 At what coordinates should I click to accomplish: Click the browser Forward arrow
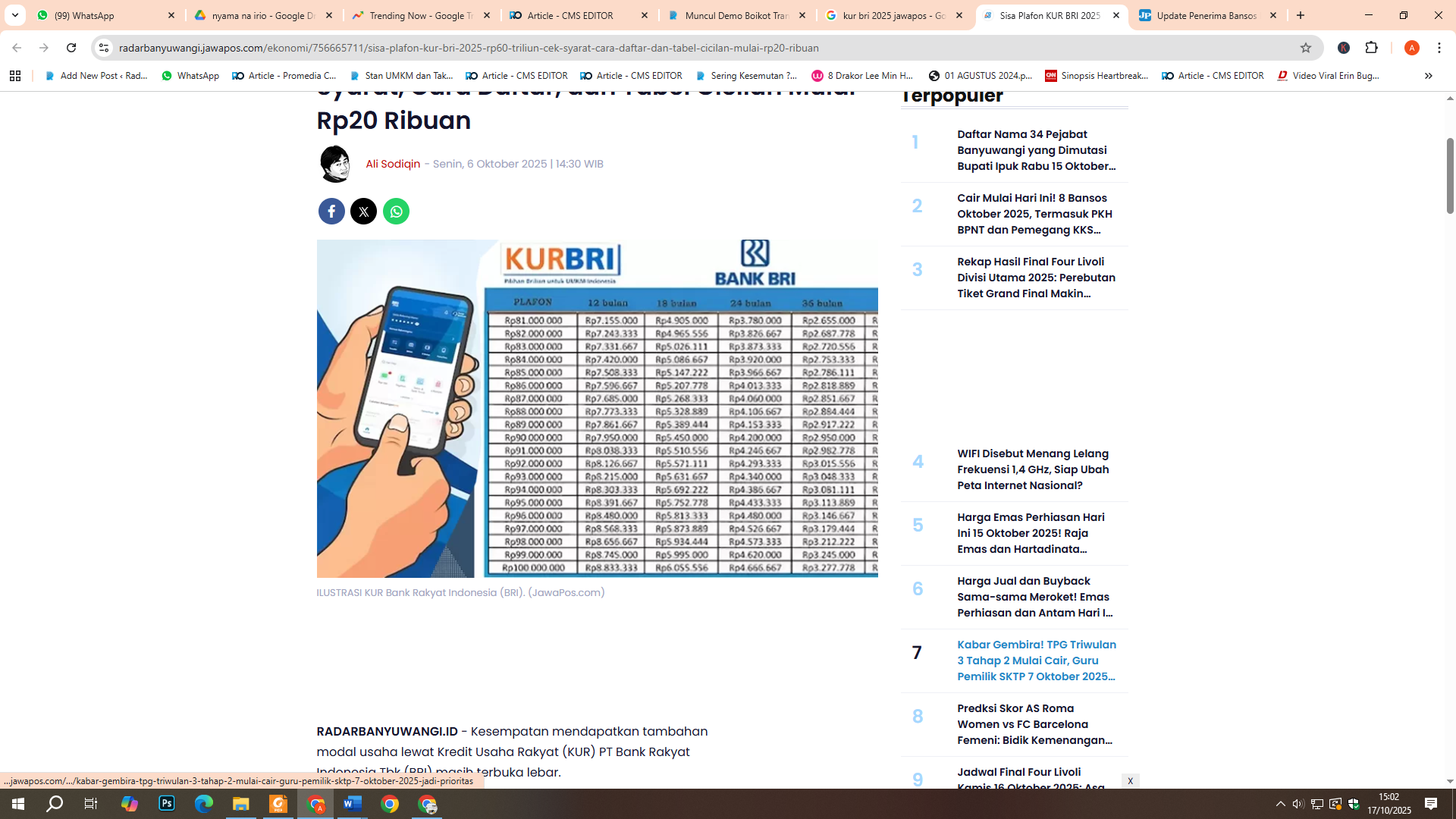pyautogui.click(x=44, y=48)
